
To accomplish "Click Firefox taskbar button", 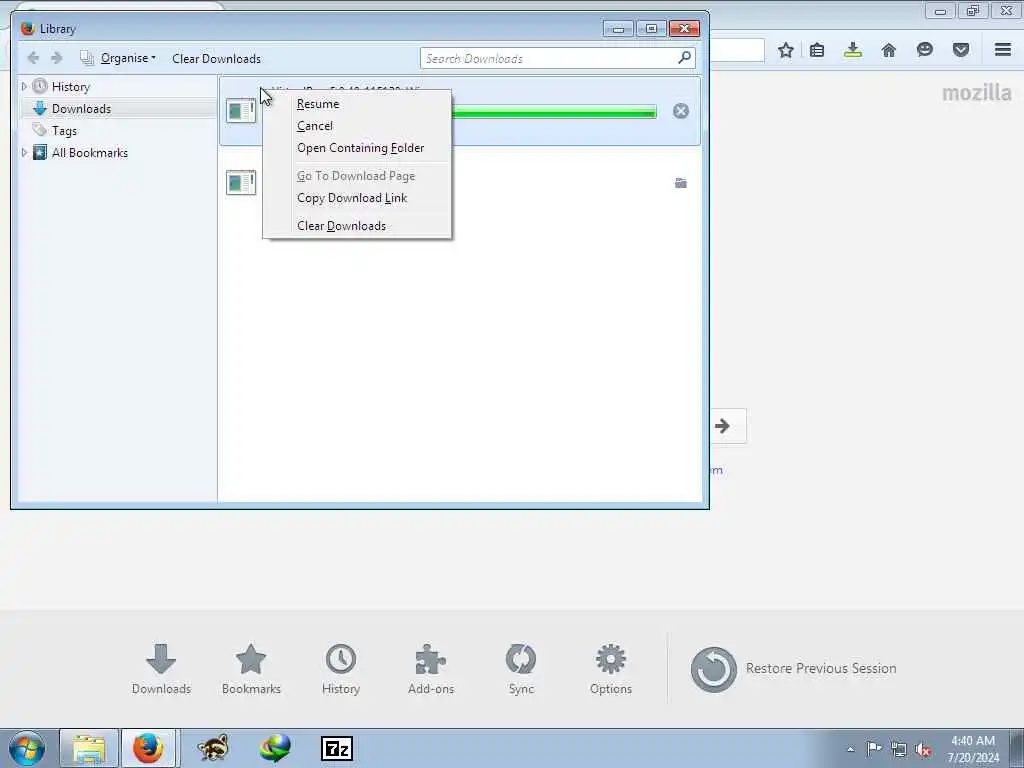I will click(x=148, y=748).
